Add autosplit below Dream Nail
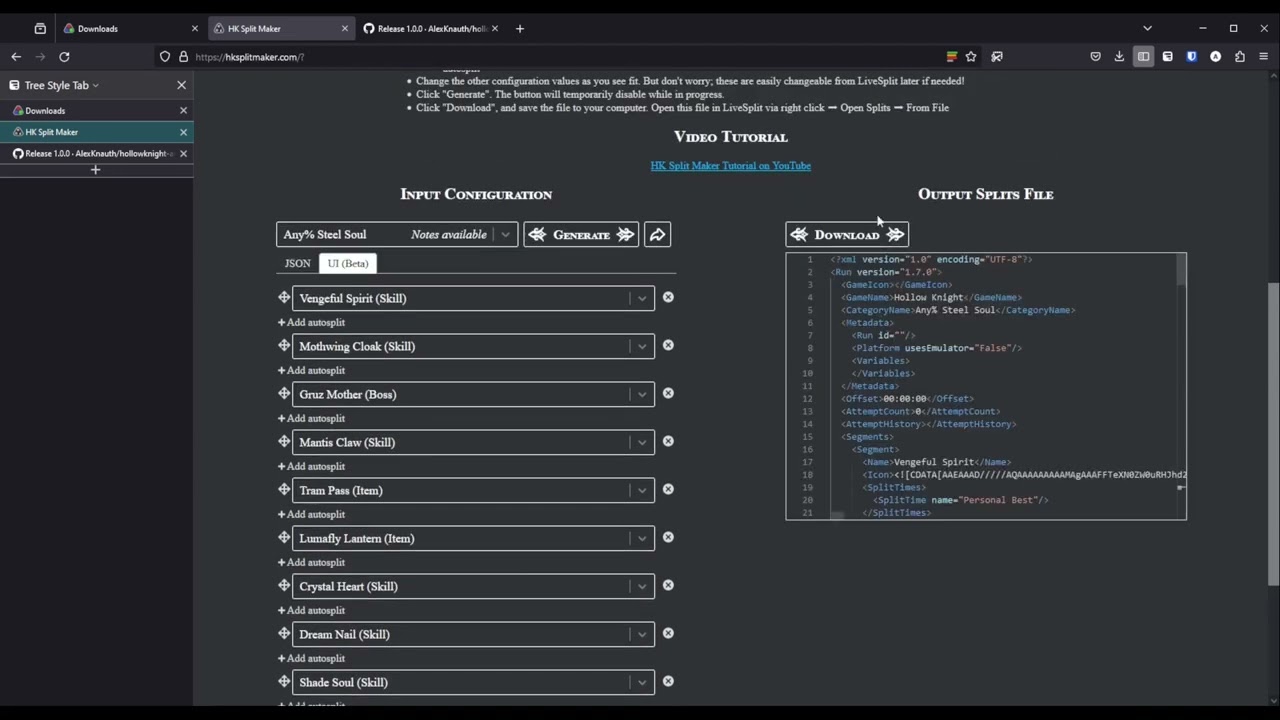This screenshot has height=720, width=1280. [x=311, y=658]
